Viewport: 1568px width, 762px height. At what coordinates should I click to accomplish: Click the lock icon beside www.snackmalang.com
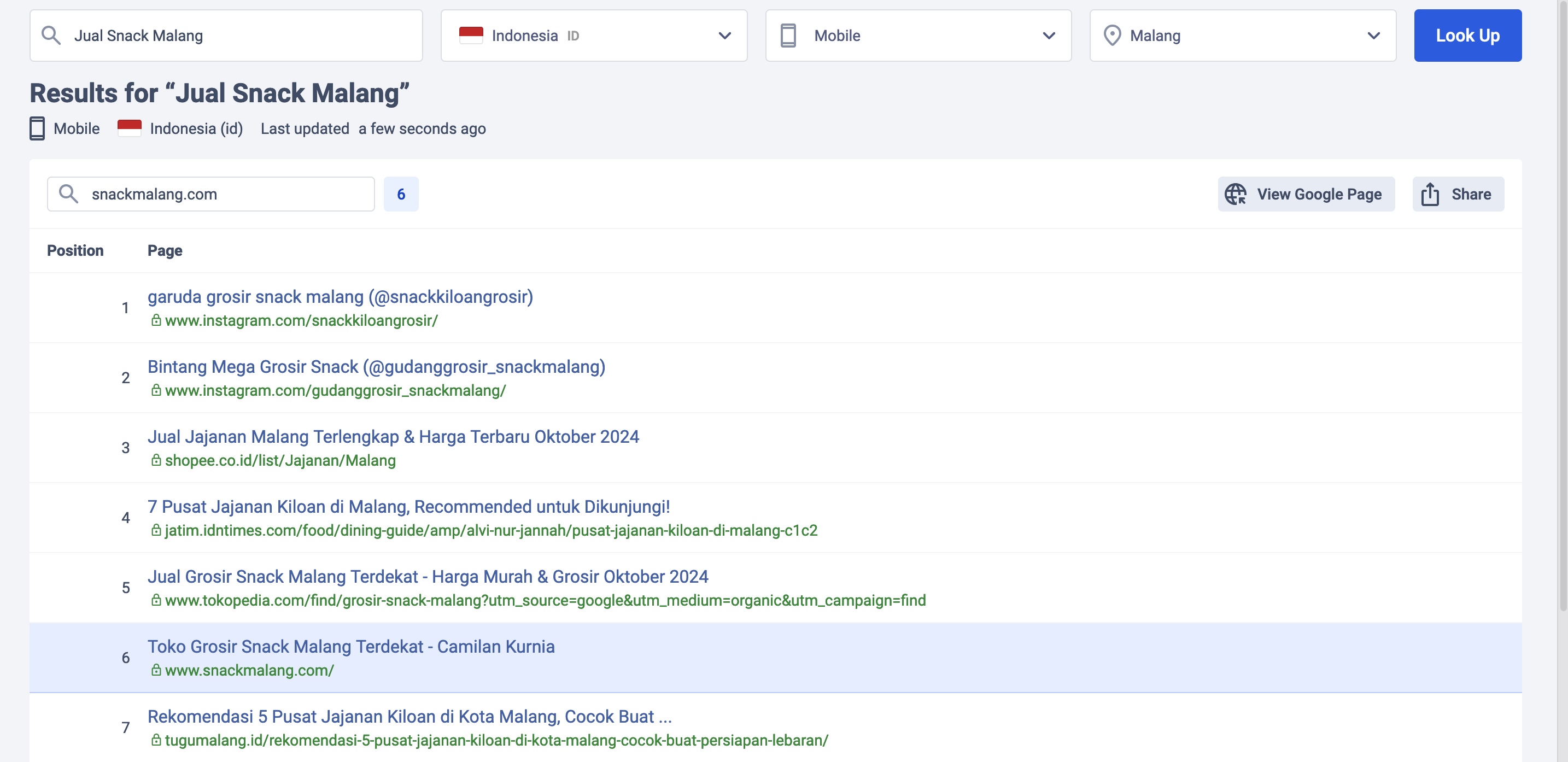pyautogui.click(x=156, y=670)
